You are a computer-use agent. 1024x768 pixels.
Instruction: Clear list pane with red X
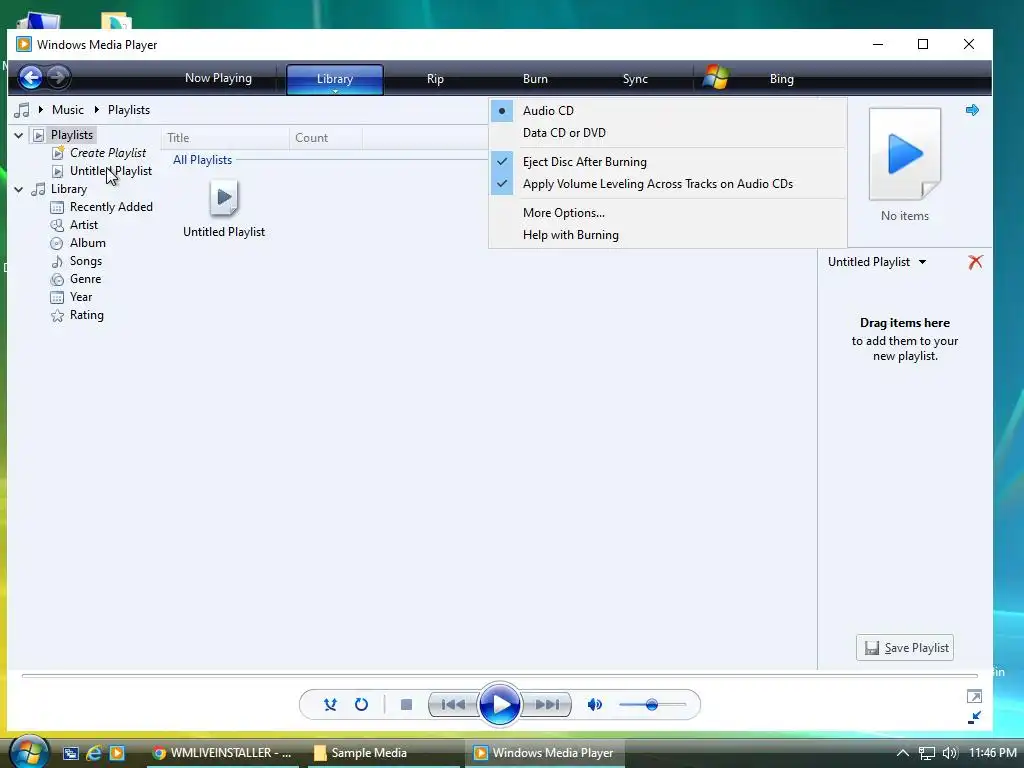(975, 262)
